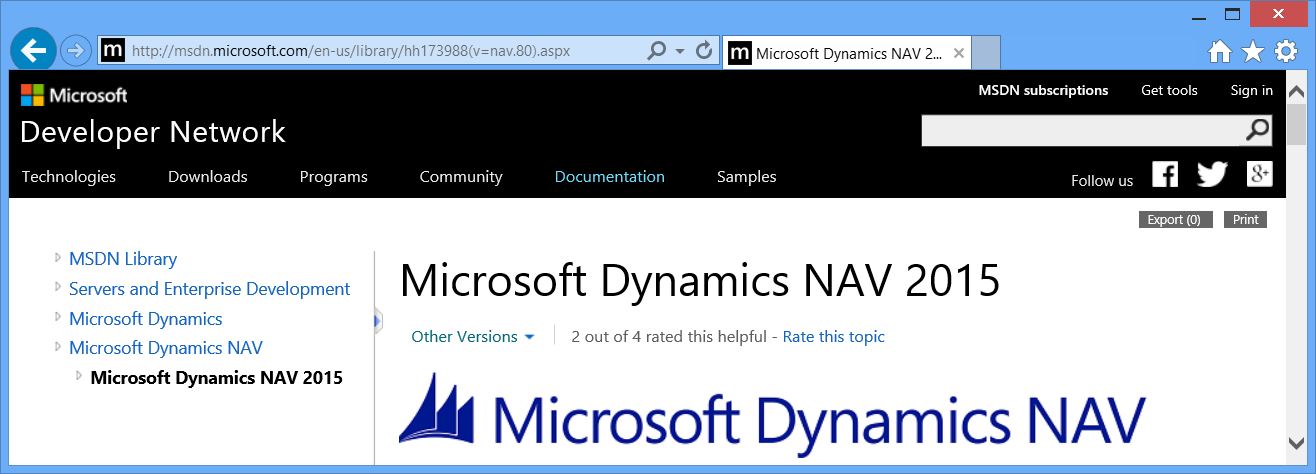Close the Microsoft Dynamics NAV tab
Viewport: 1316px width, 474px height.
[959, 54]
